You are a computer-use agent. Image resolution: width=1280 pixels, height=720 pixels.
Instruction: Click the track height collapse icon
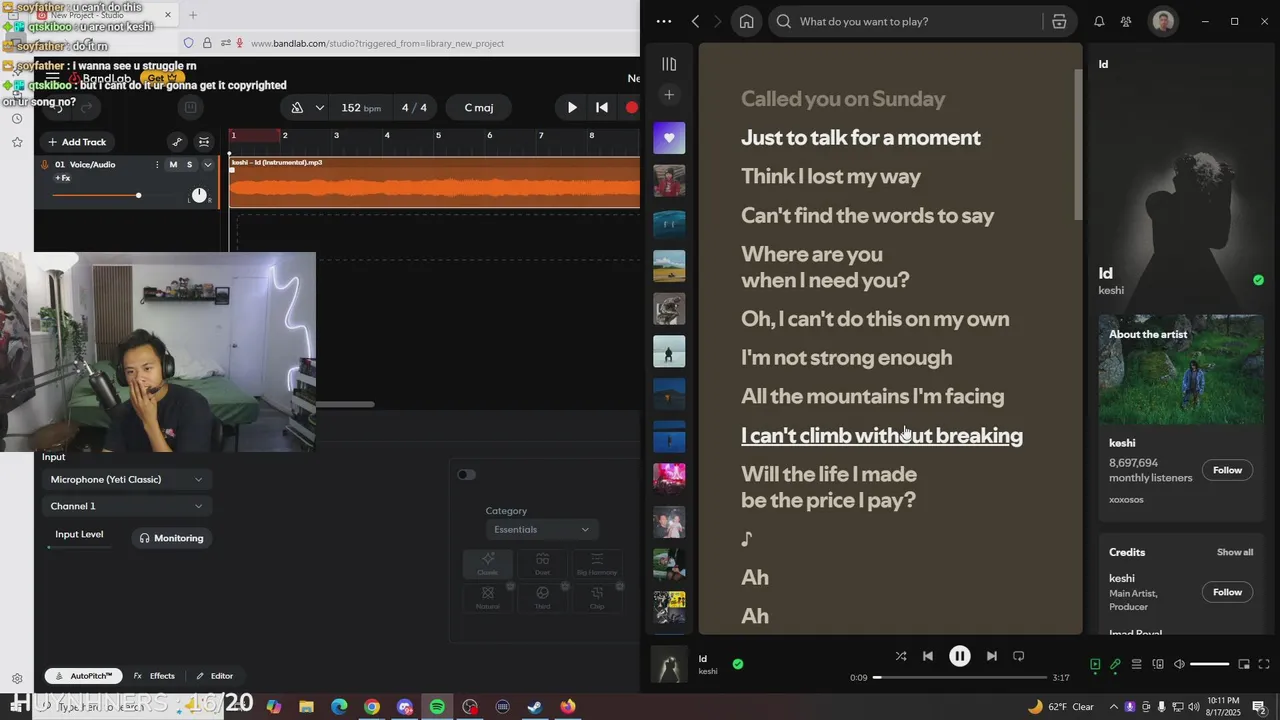[x=204, y=142]
